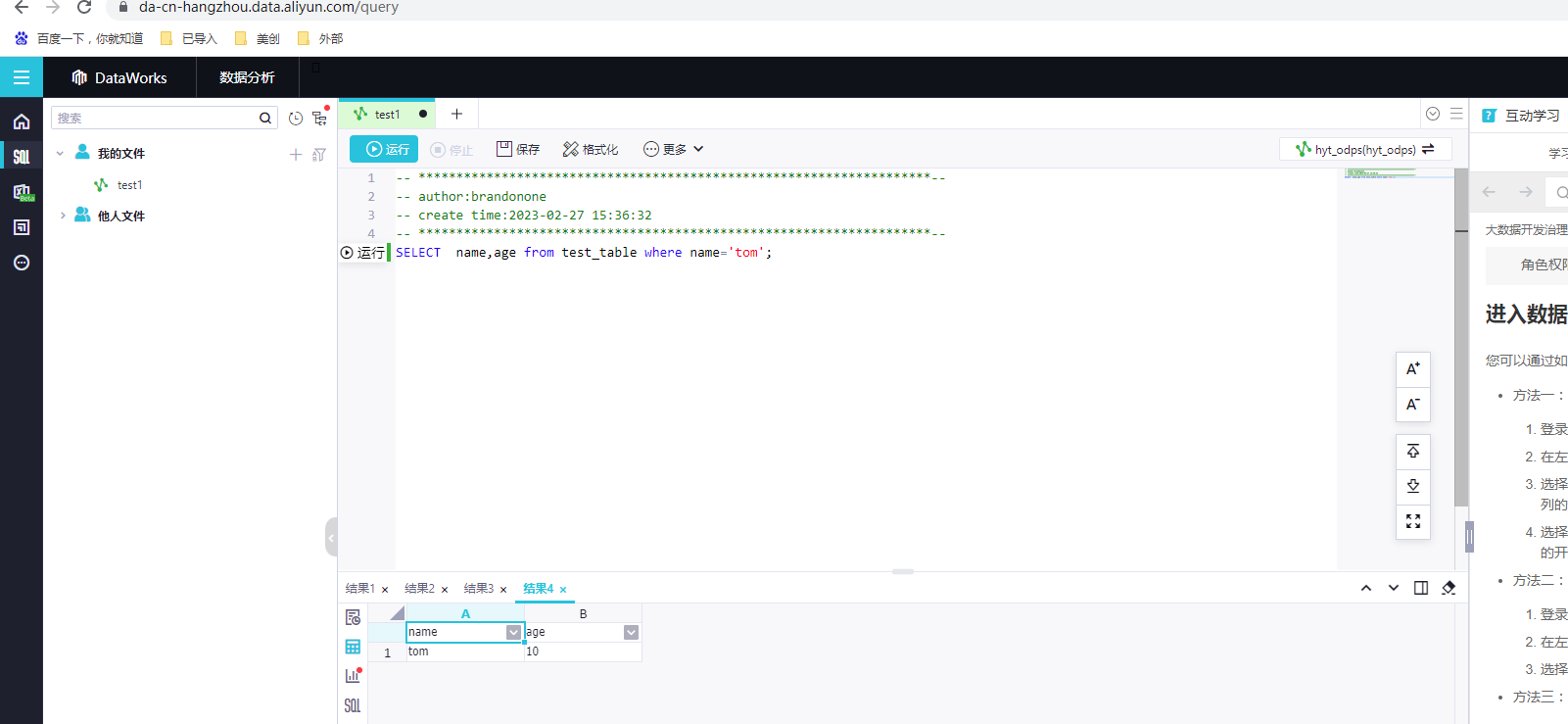
Task: Switch to 结果1 tab
Action: click(359, 589)
